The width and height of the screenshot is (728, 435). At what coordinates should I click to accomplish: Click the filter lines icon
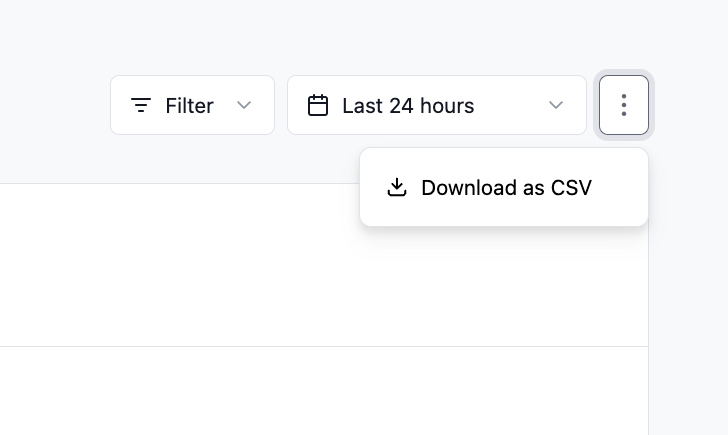[x=141, y=105]
